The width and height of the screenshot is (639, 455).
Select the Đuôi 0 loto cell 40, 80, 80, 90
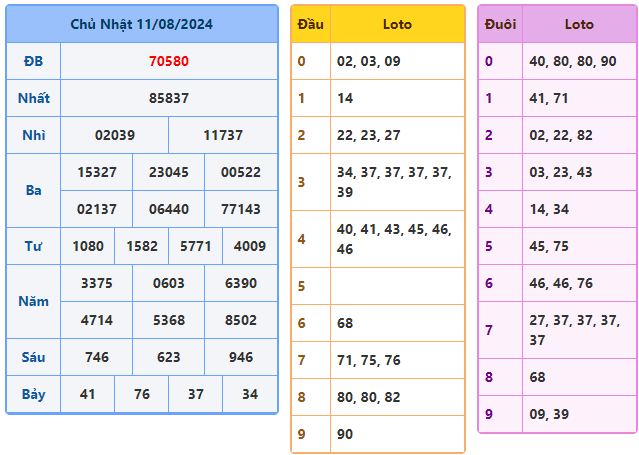578,61
